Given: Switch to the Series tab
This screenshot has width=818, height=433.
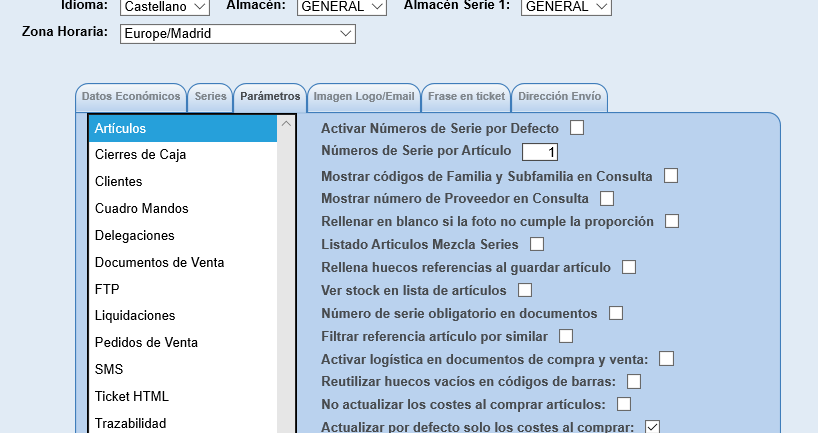Looking at the screenshot, I should tap(210, 97).
